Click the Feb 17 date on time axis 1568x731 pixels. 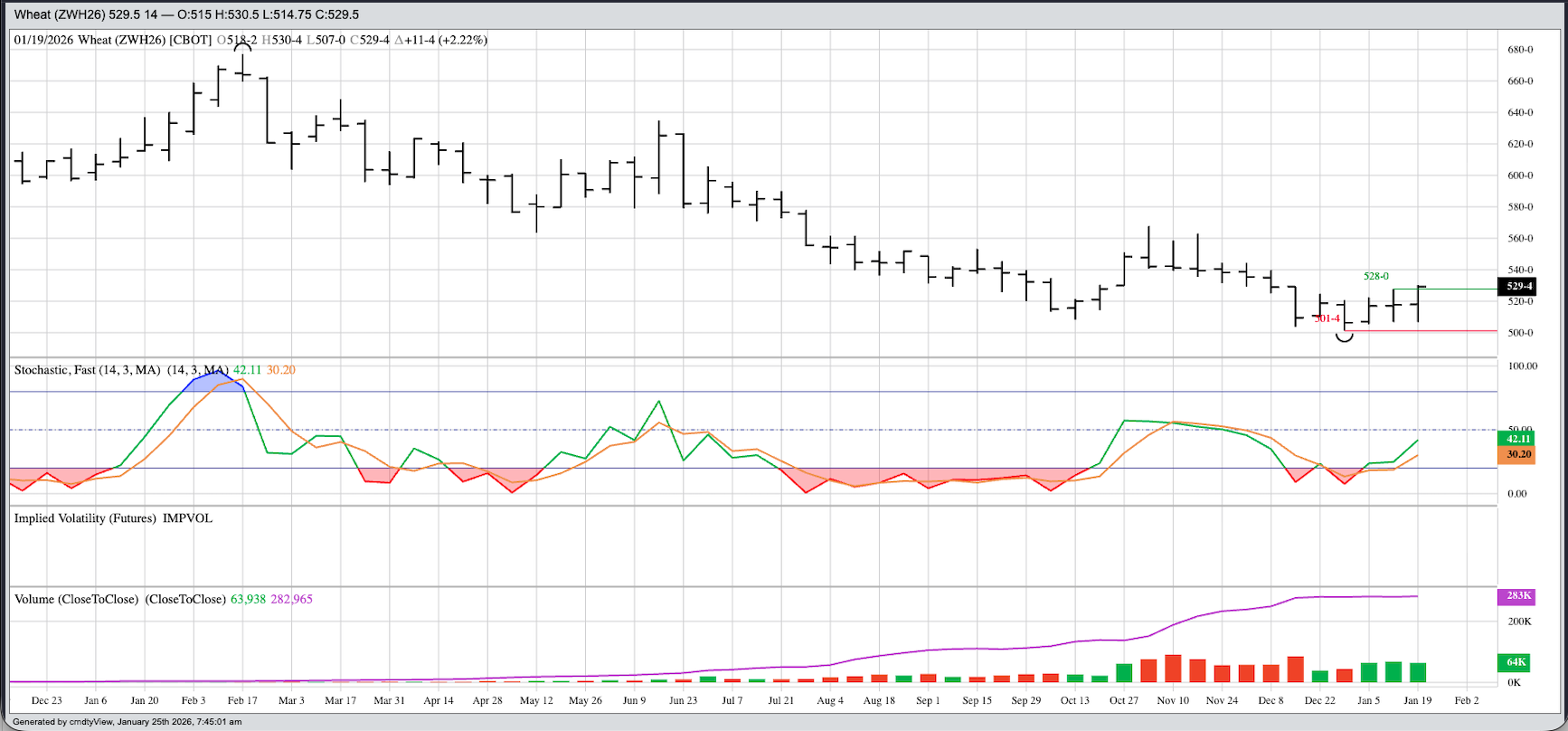[242, 700]
